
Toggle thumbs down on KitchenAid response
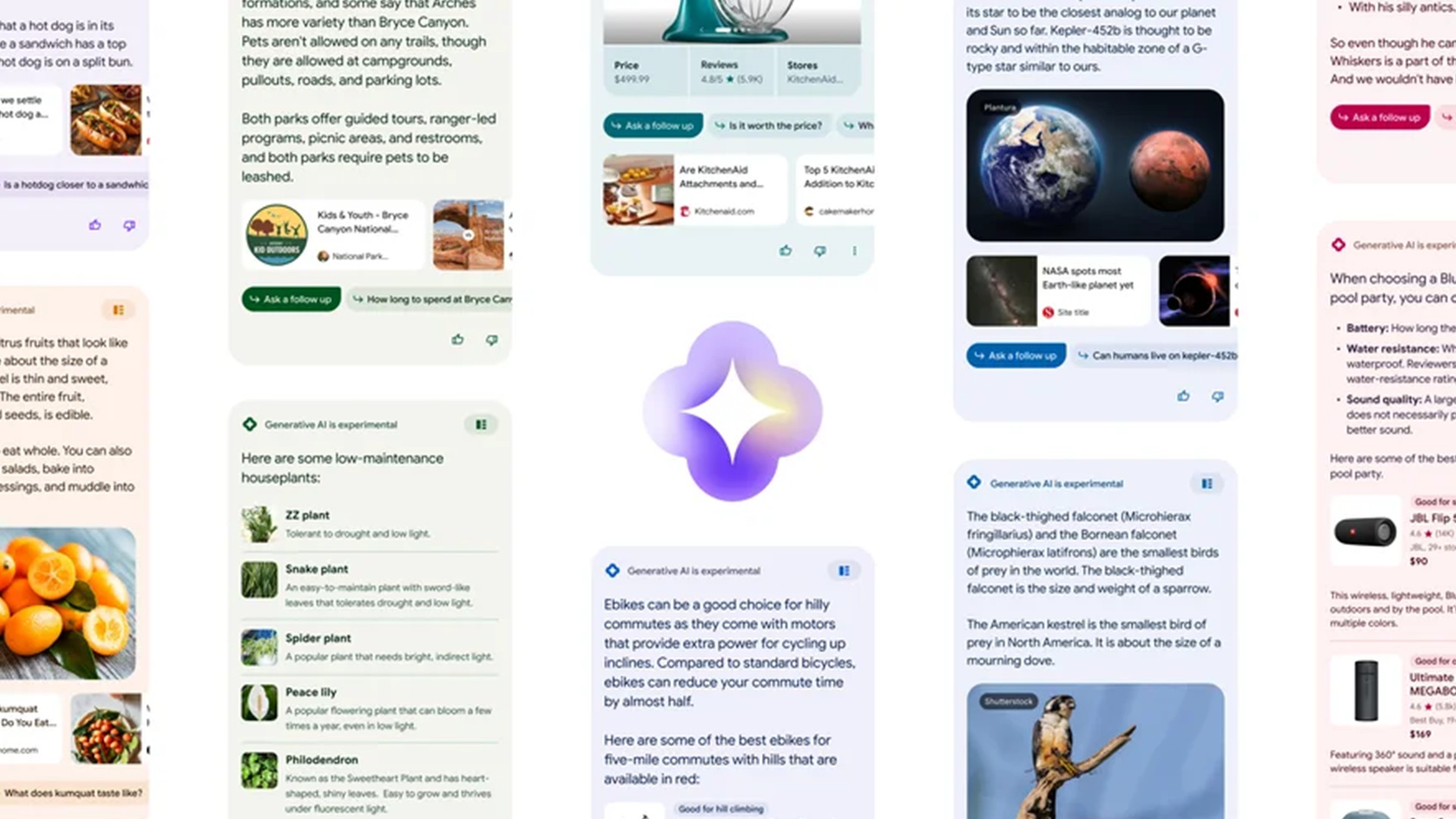point(820,251)
